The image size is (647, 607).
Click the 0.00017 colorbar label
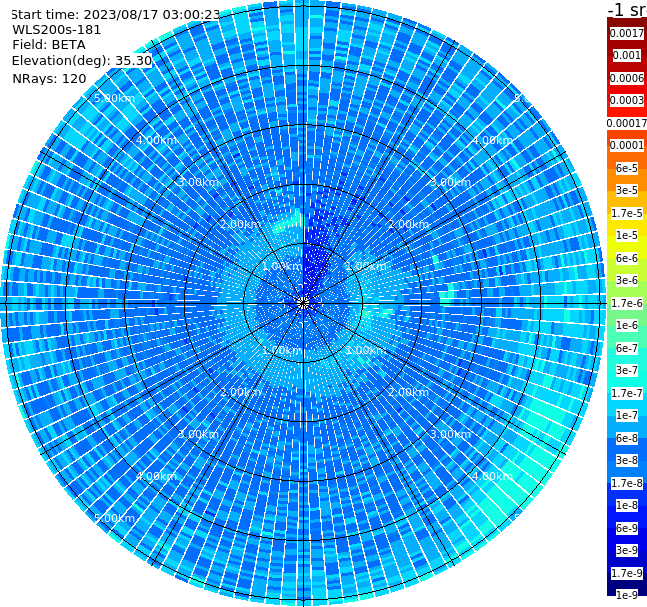[x=627, y=123]
